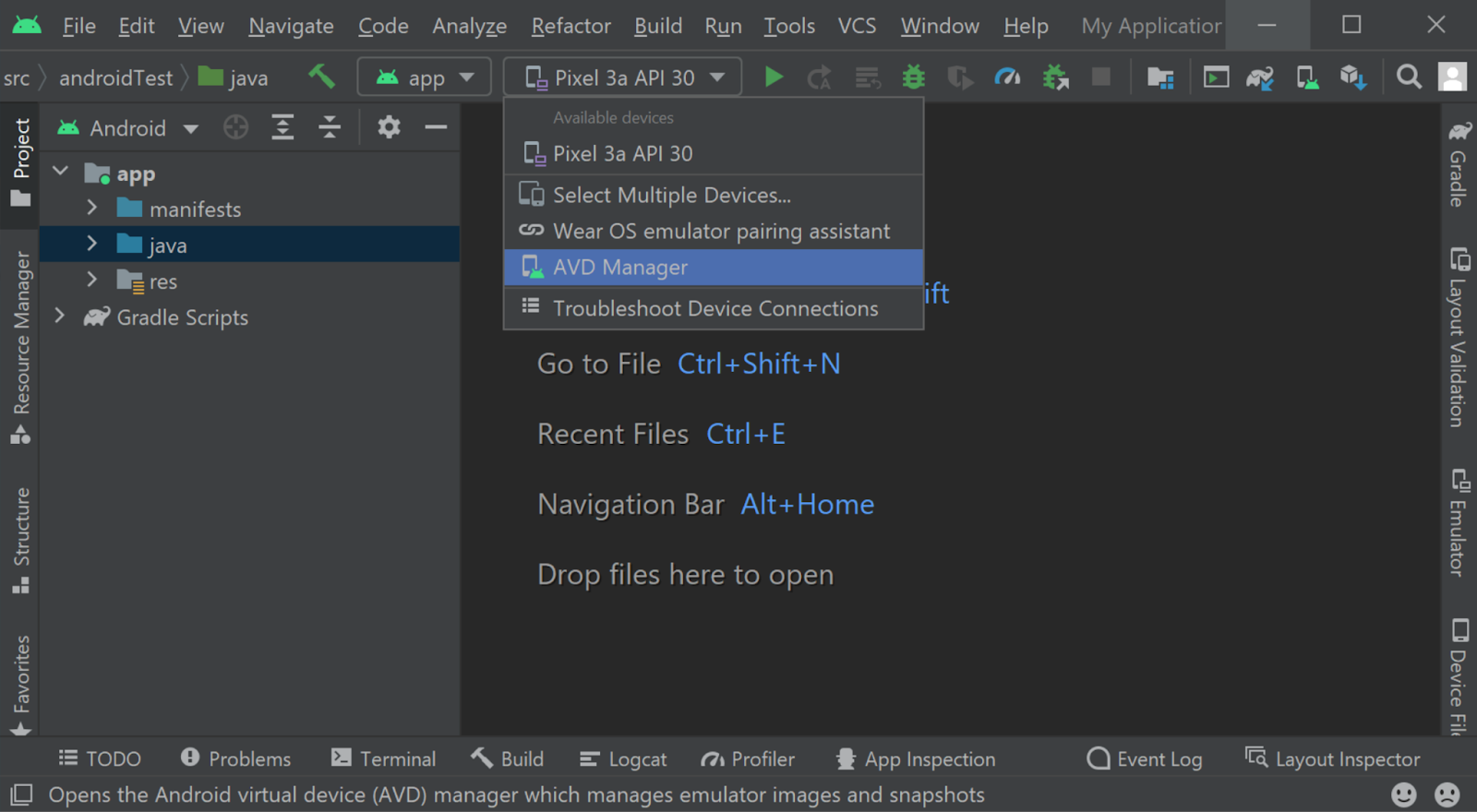Collapse all in Project panel

pyautogui.click(x=330, y=127)
